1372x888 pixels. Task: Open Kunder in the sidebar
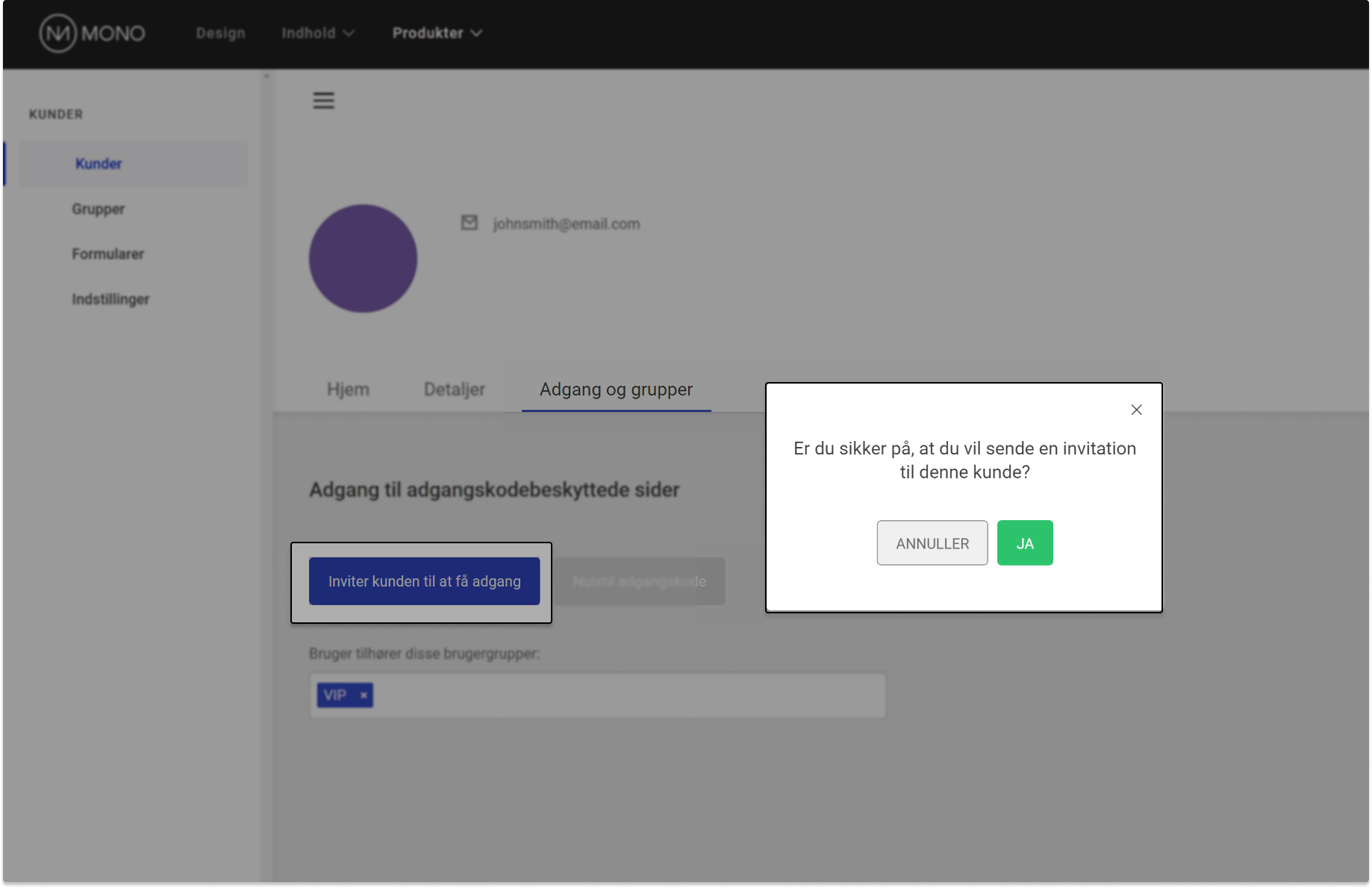click(99, 164)
